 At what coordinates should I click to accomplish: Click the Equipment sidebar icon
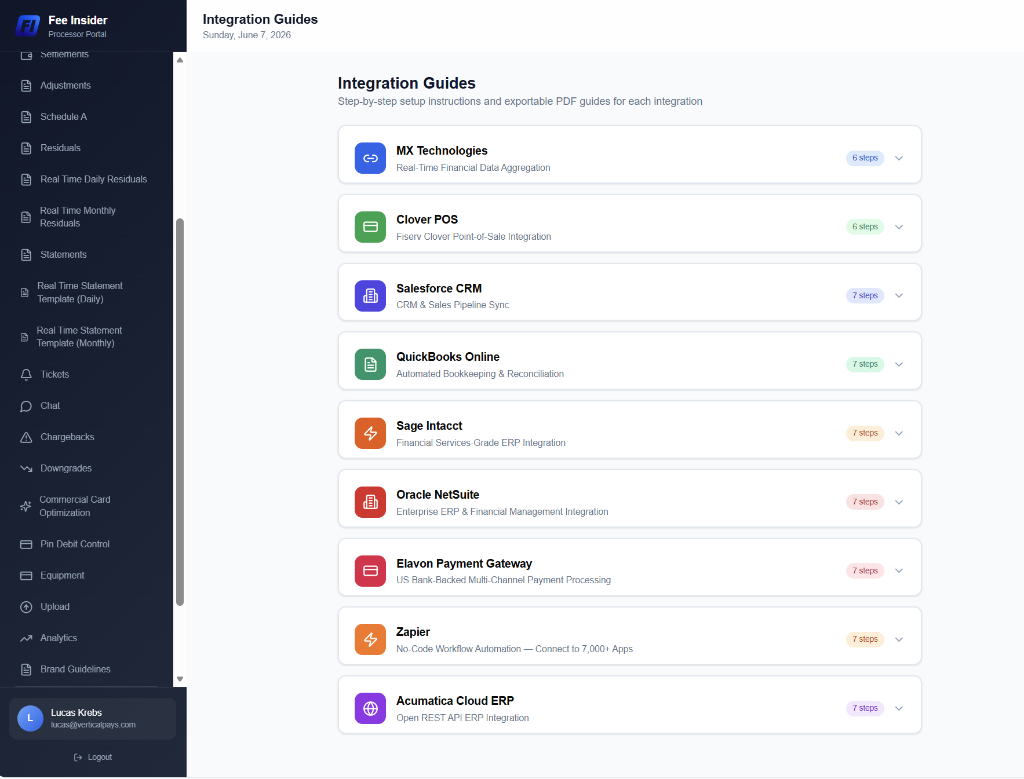click(x=26, y=576)
